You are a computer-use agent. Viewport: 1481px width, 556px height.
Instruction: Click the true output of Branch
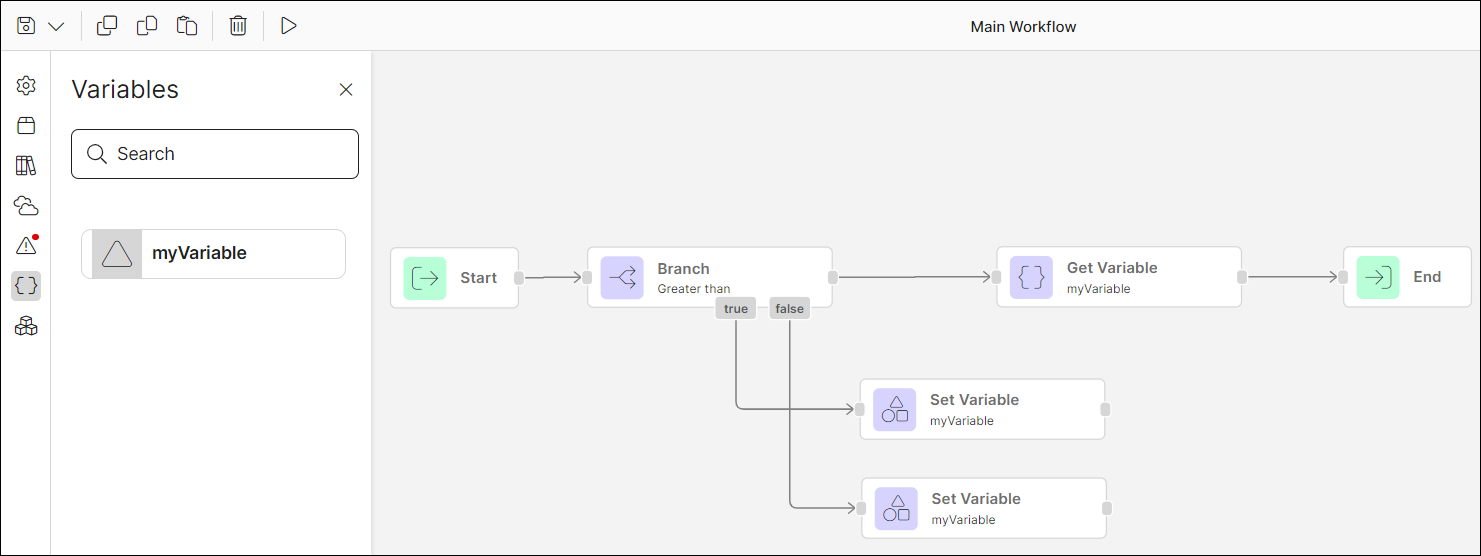pyautogui.click(x=736, y=309)
